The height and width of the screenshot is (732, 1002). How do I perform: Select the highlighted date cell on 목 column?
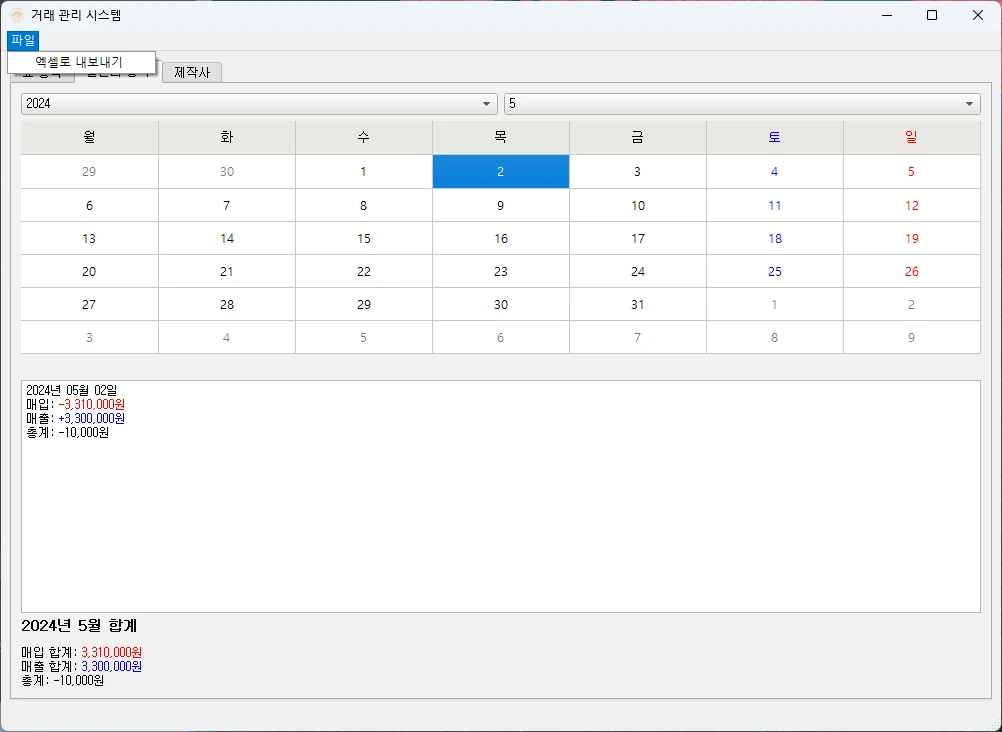pos(500,172)
